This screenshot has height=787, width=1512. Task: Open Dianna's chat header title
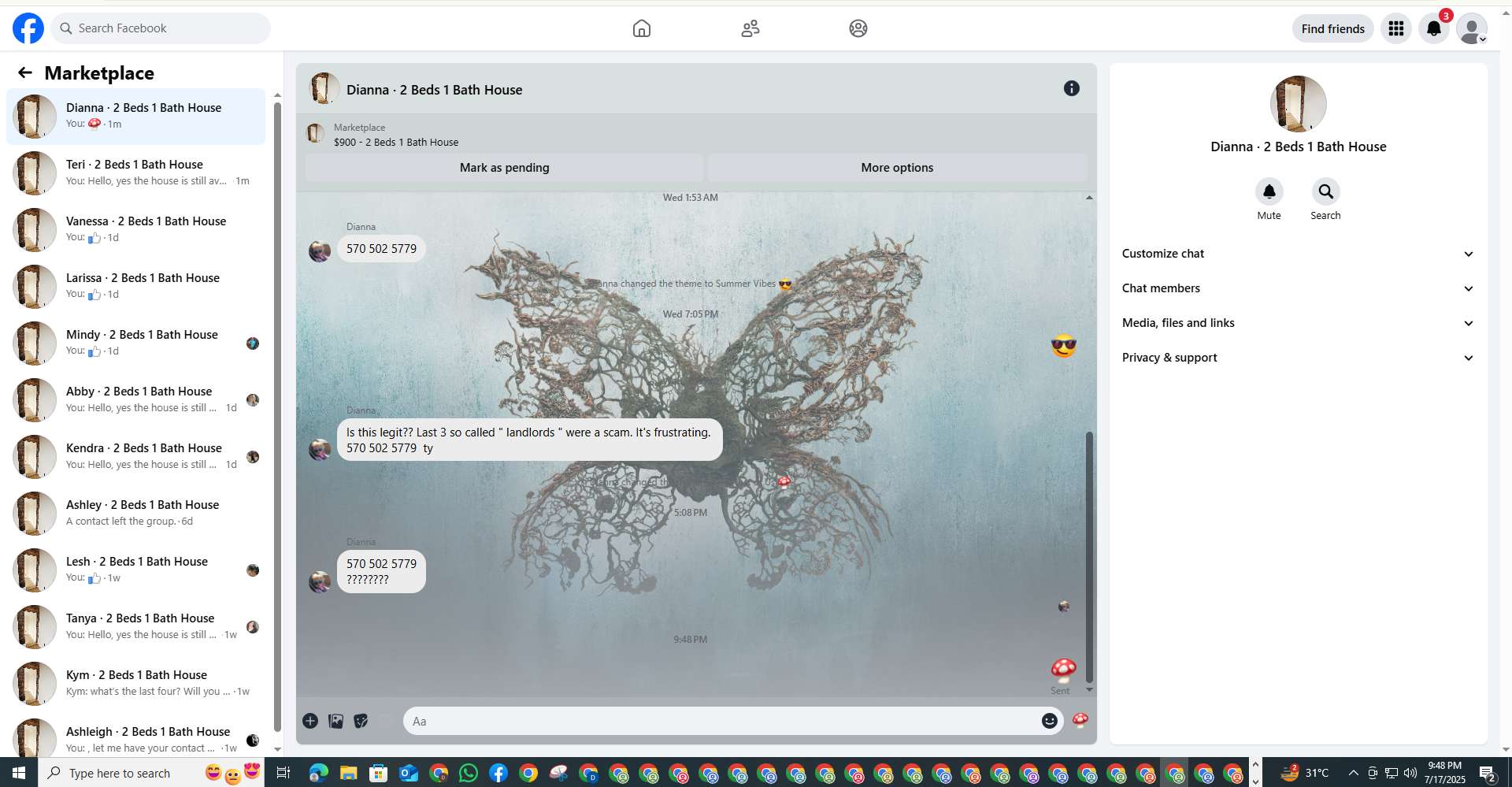coord(435,90)
